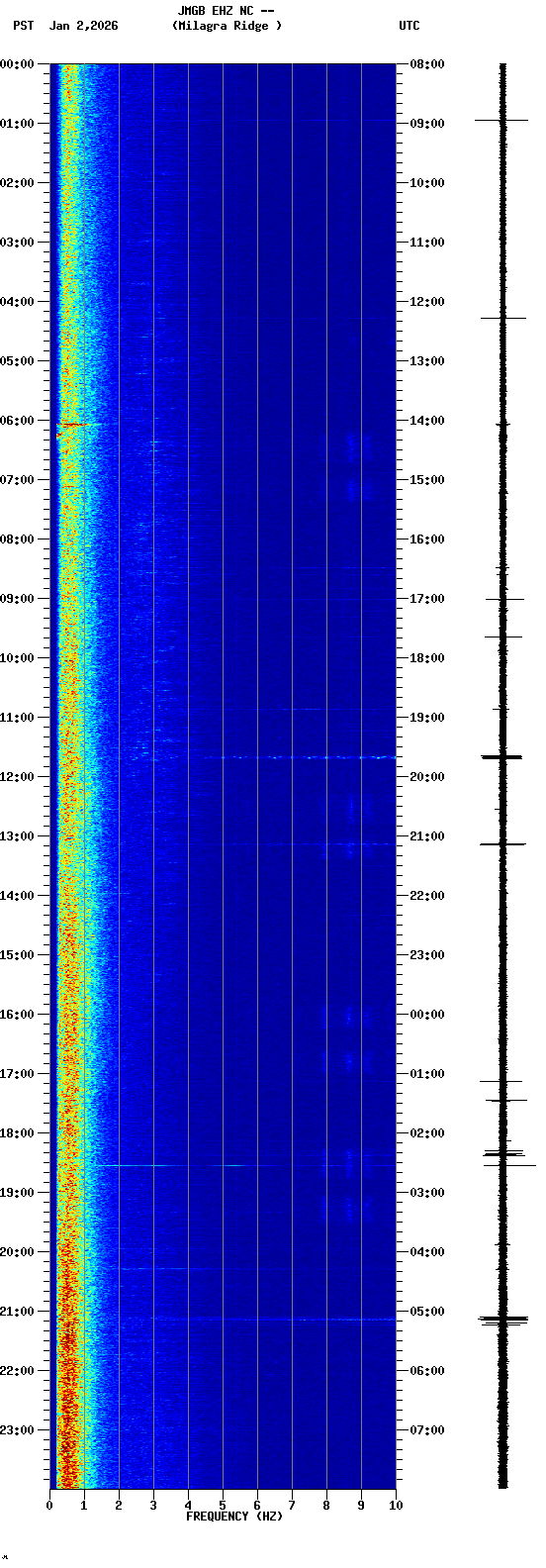Click the PST time label "09:00"
546x1568 pixels.
(17, 599)
